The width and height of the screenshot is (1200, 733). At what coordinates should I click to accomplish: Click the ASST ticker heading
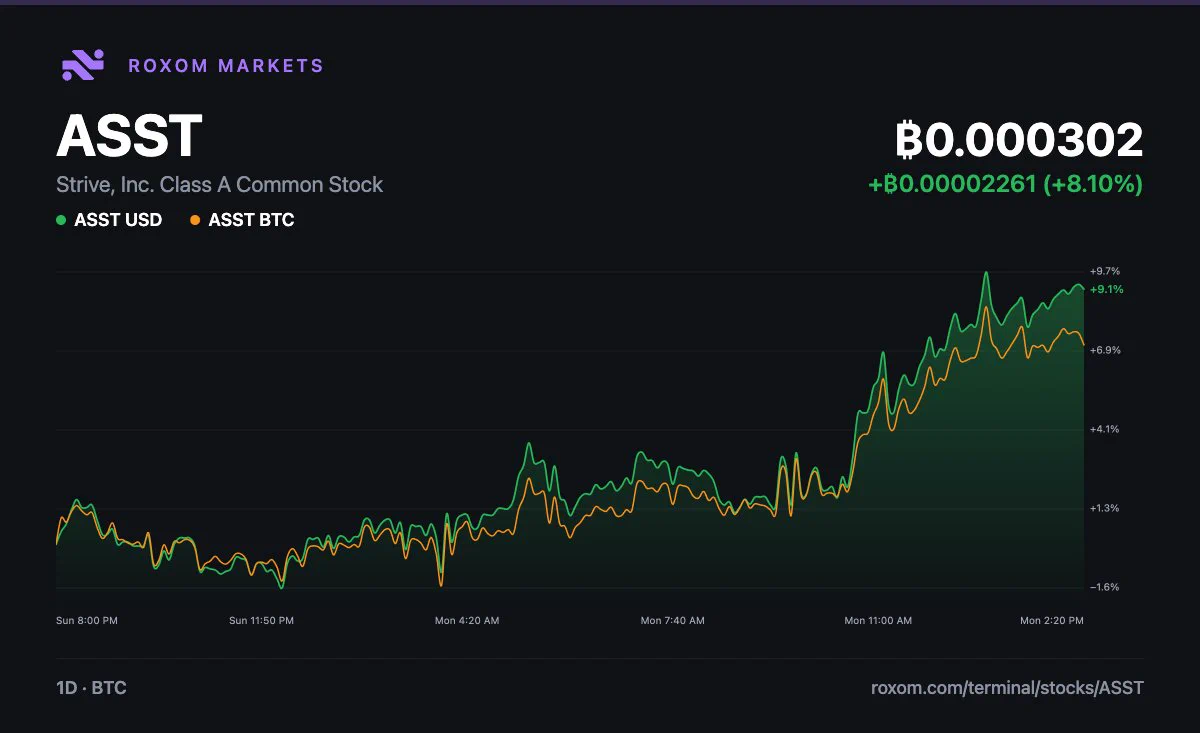pos(129,136)
